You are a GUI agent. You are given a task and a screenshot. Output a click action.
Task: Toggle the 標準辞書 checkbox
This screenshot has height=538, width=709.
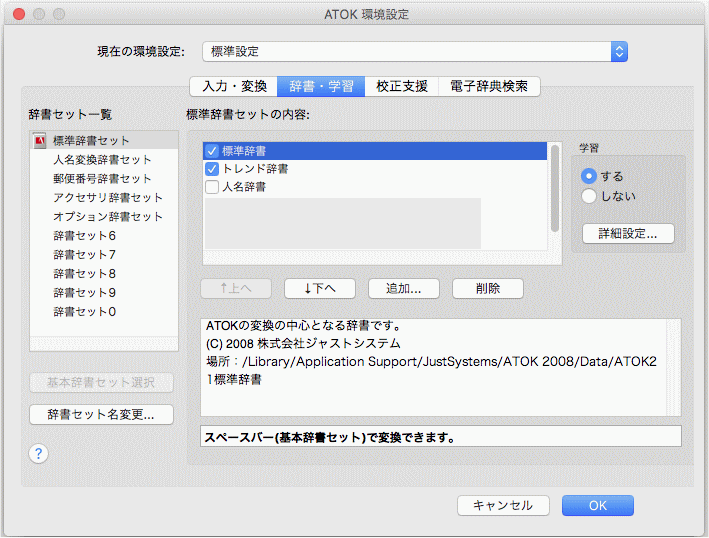[x=212, y=151]
